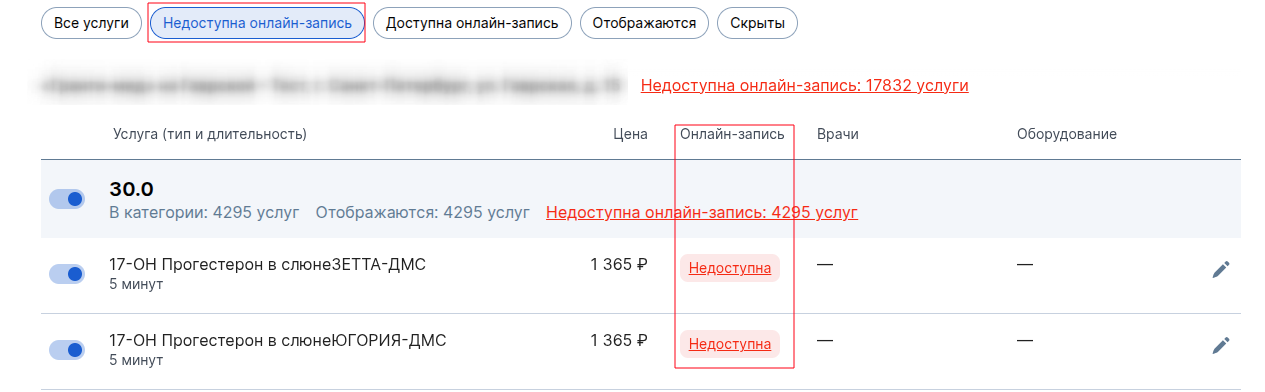Toggle the 30.0 category switch

pyautogui.click(x=67, y=199)
